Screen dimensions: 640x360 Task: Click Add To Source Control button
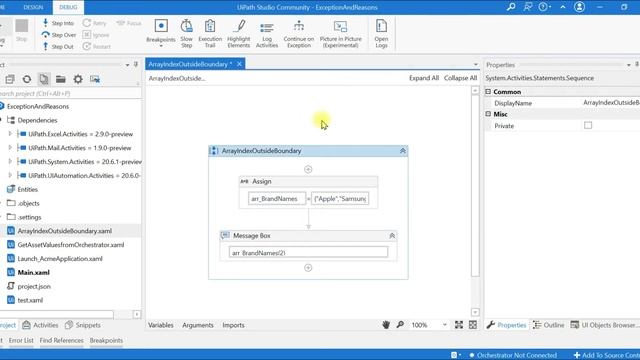(607, 355)
